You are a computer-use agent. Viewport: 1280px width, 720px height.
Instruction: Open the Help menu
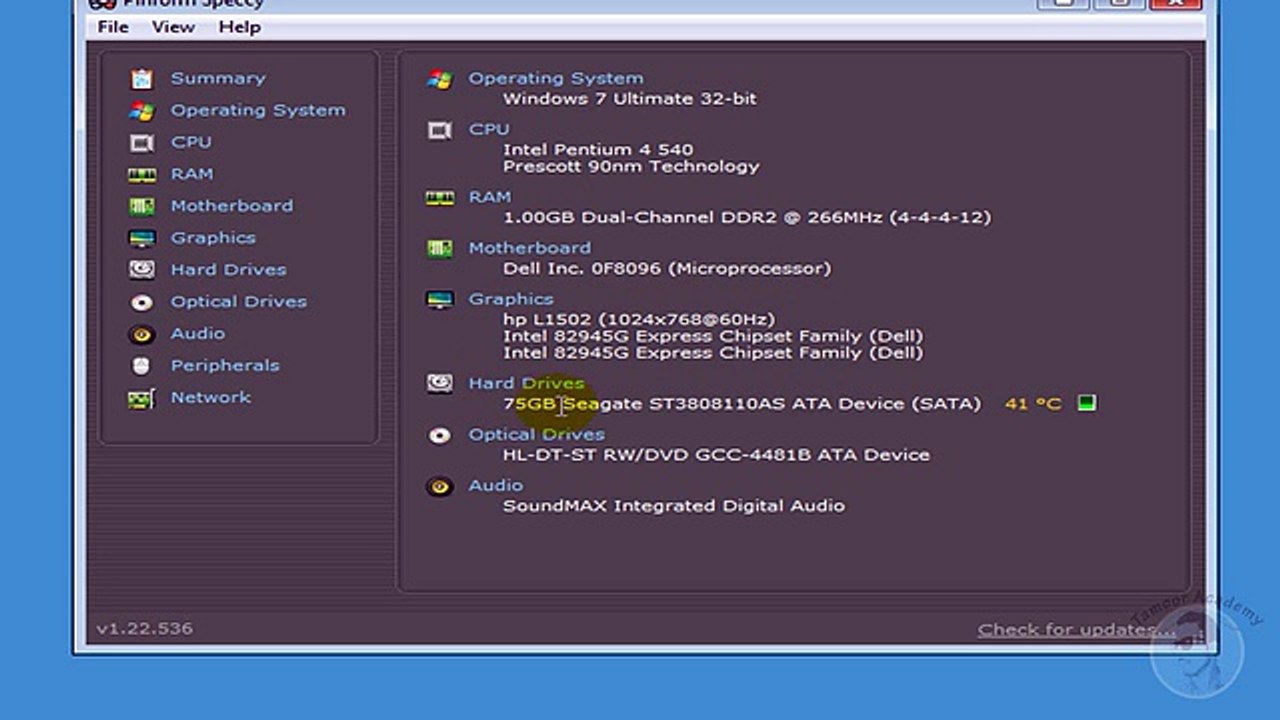coord(240,27)
